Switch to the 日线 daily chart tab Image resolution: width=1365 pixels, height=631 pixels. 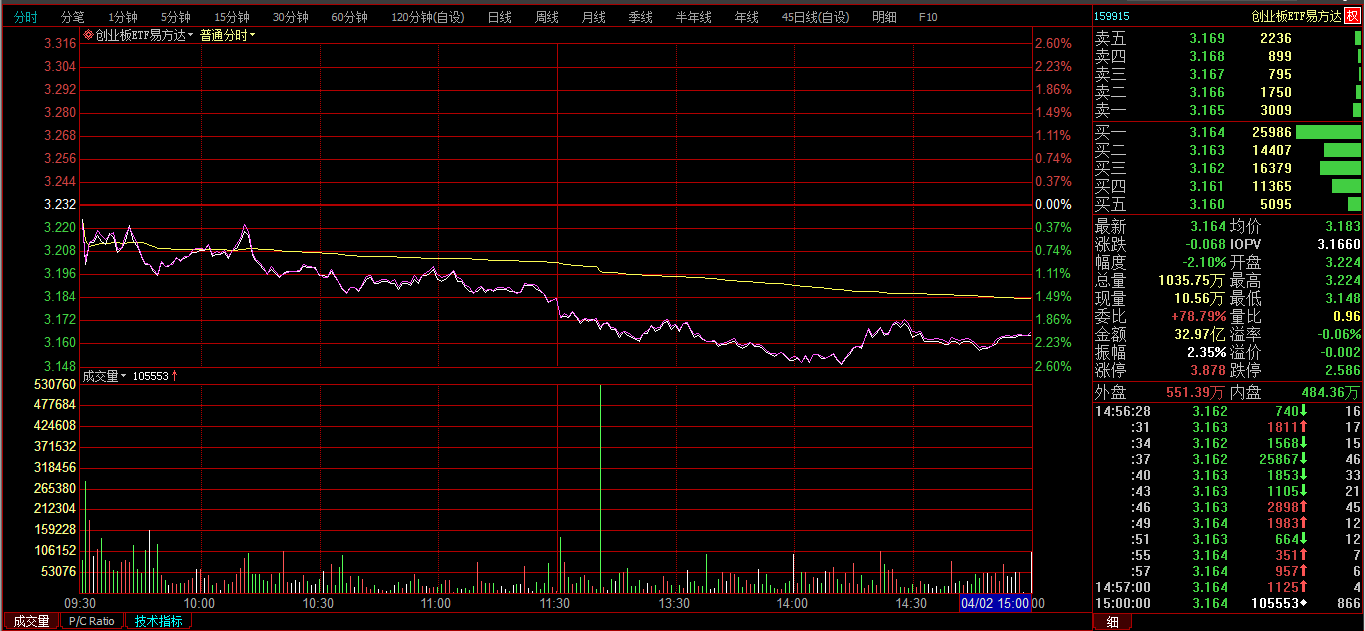point(499,17)
